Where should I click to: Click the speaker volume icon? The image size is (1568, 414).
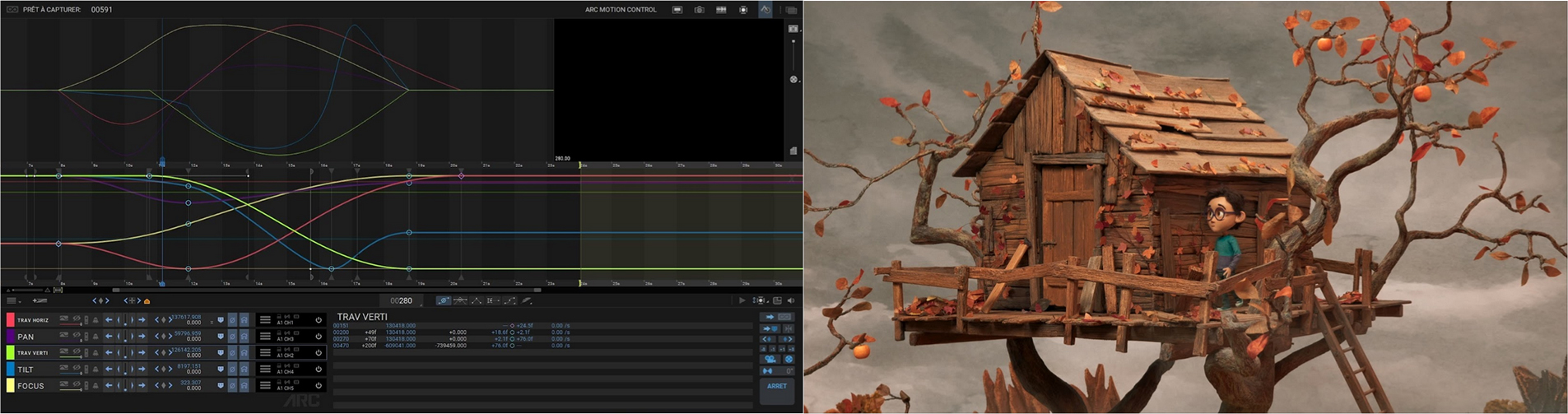click(790, 300)
